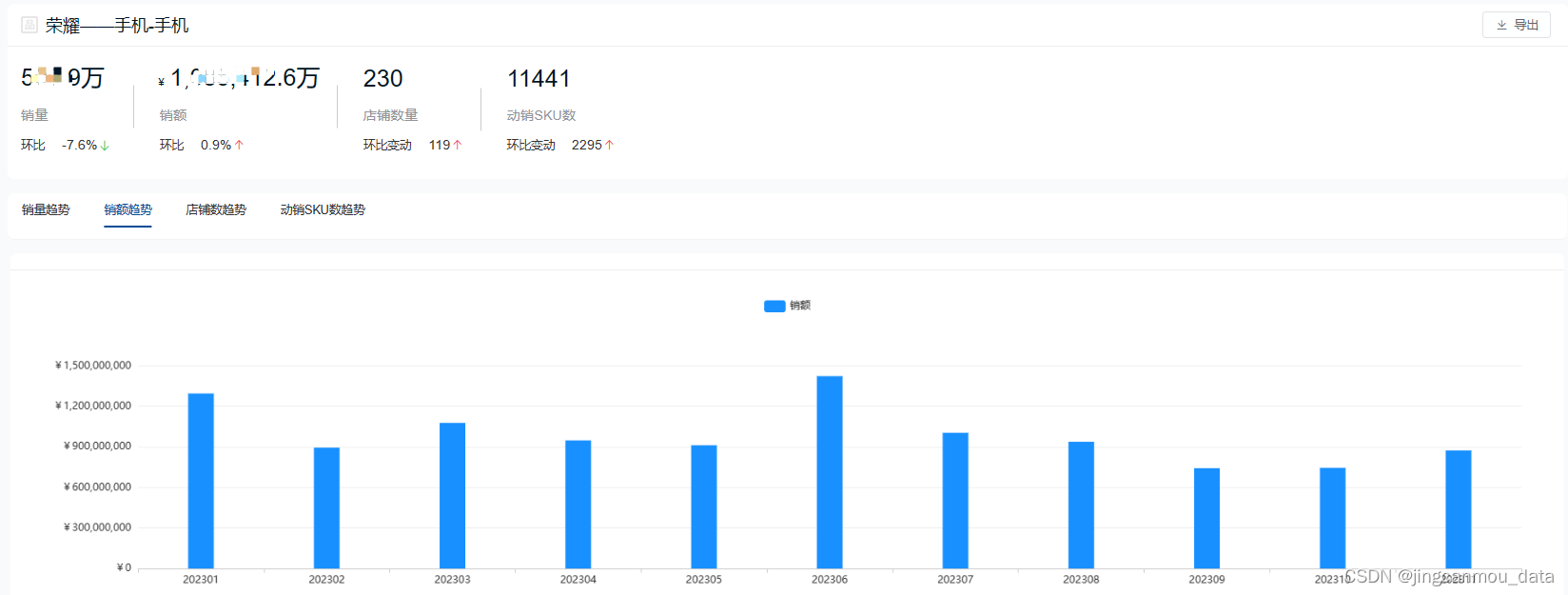
Task: Select the 202308 chart bar
Action: (x=1081, y=505)
